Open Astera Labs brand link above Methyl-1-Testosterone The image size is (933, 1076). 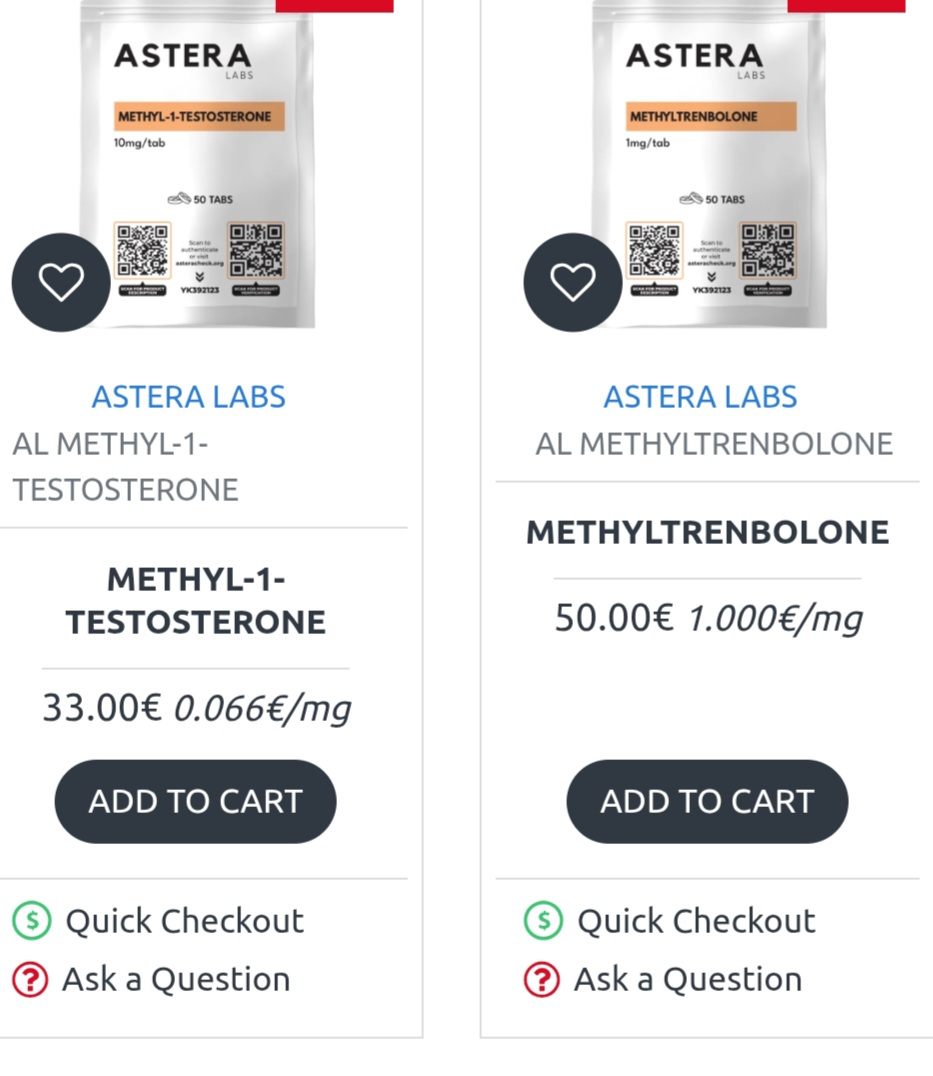click(x=189, y=397)
